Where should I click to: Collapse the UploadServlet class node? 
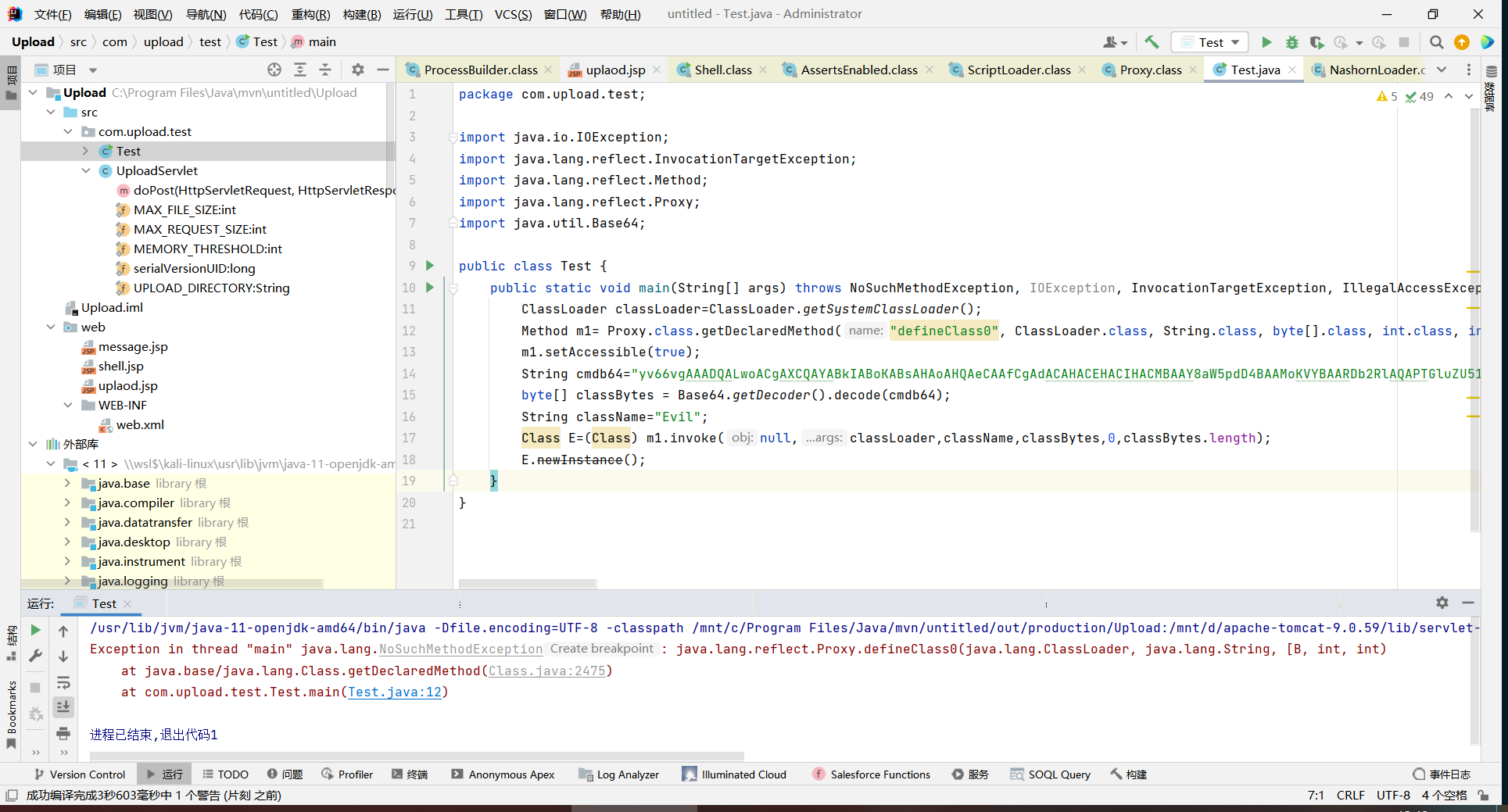click(x=86, y=170)
